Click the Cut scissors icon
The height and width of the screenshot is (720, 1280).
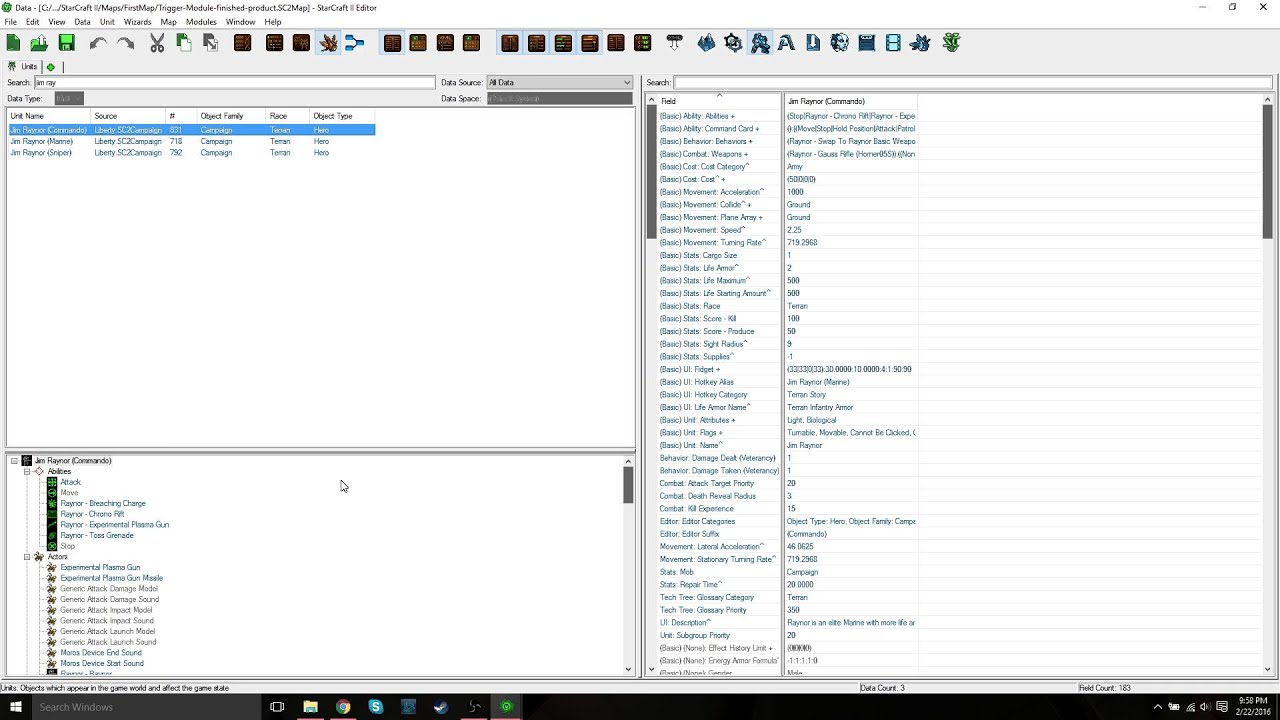pyautogui.click(x=157, y=43)
